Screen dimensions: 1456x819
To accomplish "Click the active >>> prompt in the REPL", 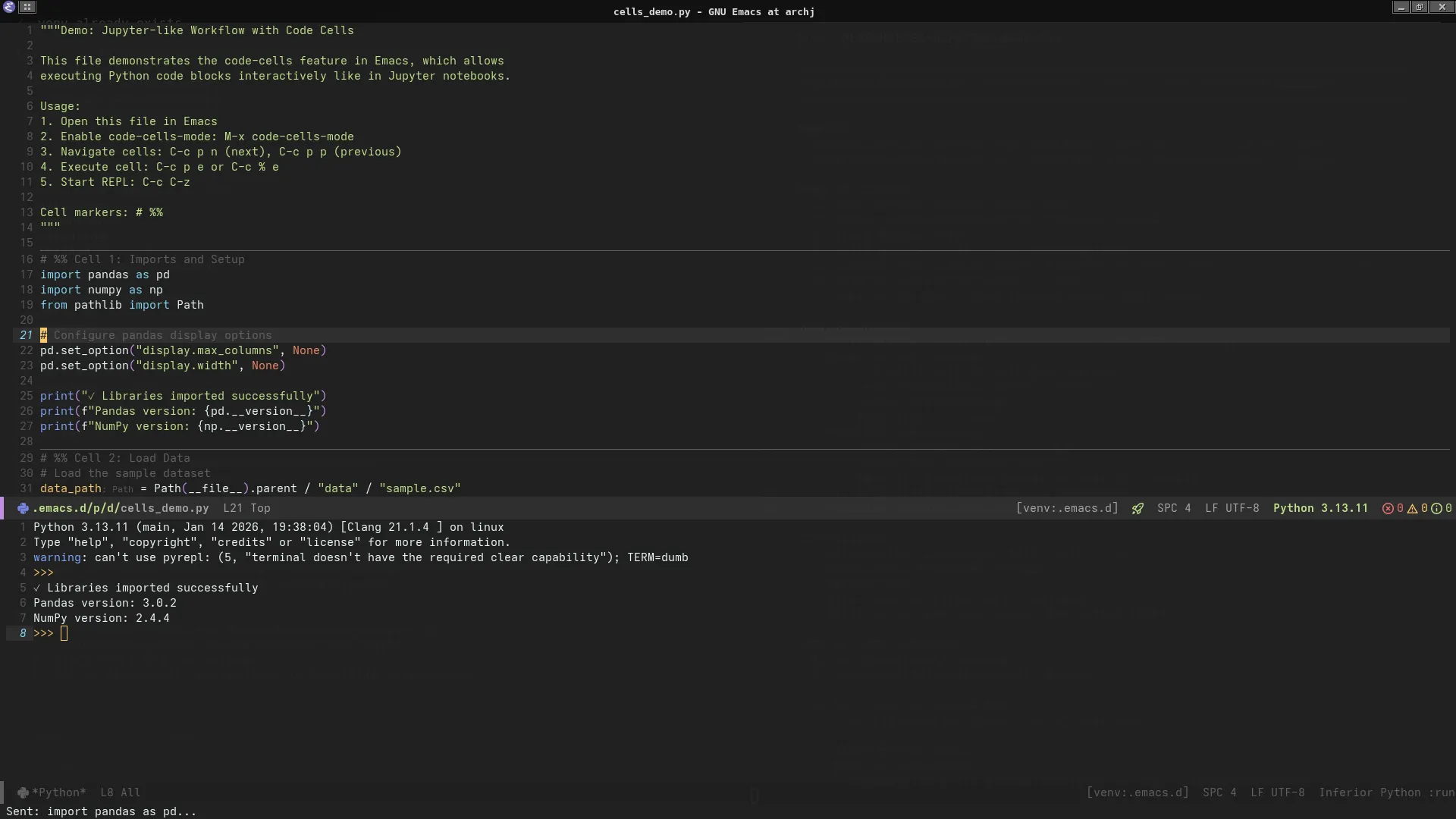I will 43,633.
